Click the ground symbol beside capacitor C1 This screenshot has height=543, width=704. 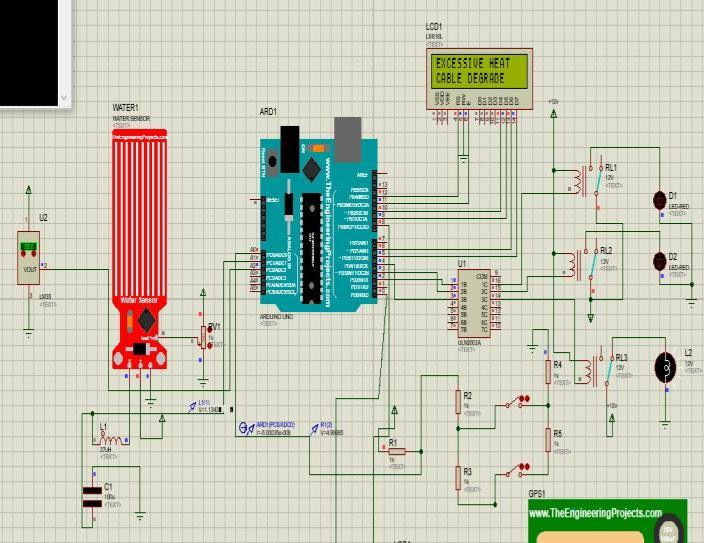[140, 517]
